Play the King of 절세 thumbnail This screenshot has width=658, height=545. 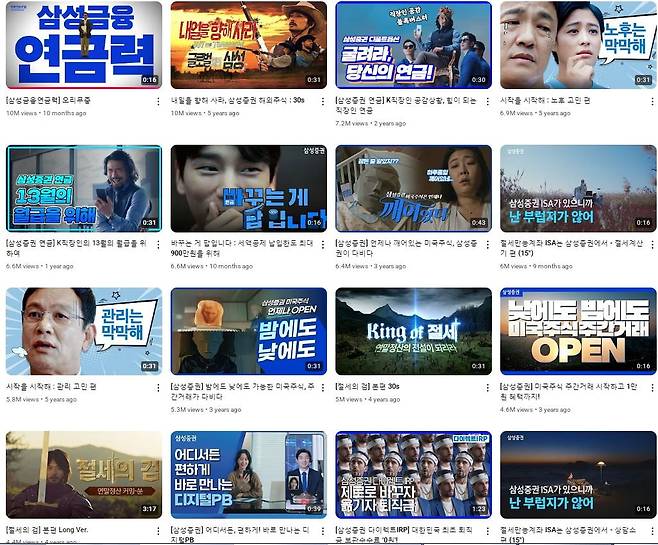(413, 331)
